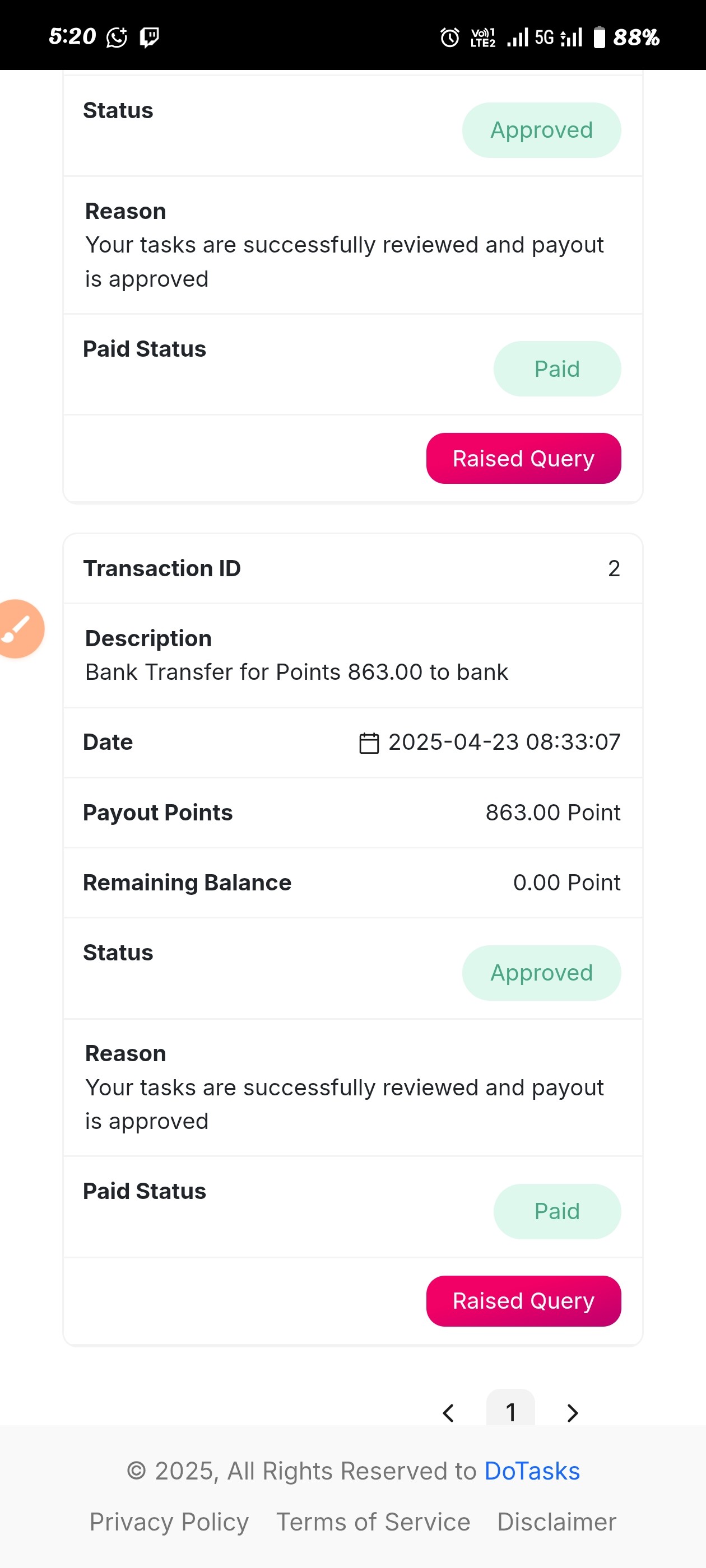This screenshot has height=1568, width=706.
Task: Tap the Paid badge for Transaction 2
Action: (557, 1211)
